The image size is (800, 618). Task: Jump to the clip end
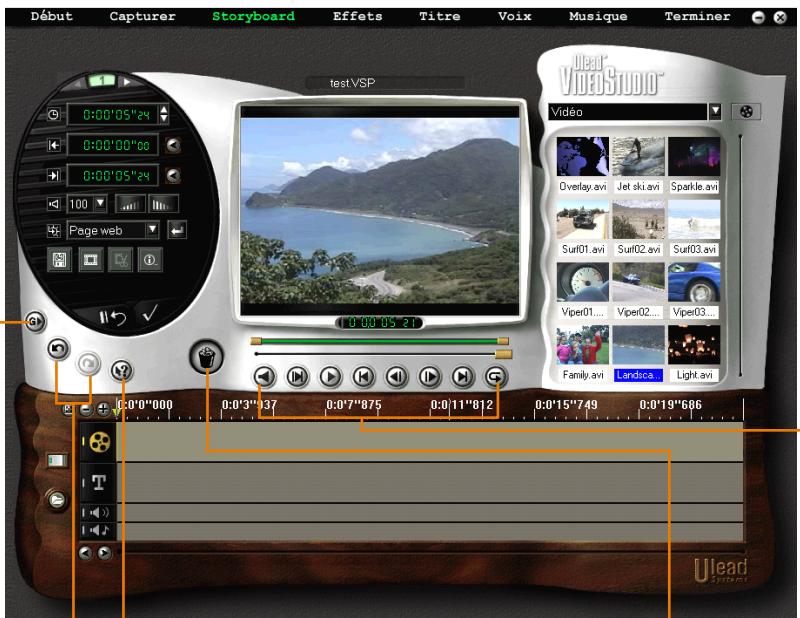click(462, 377)
